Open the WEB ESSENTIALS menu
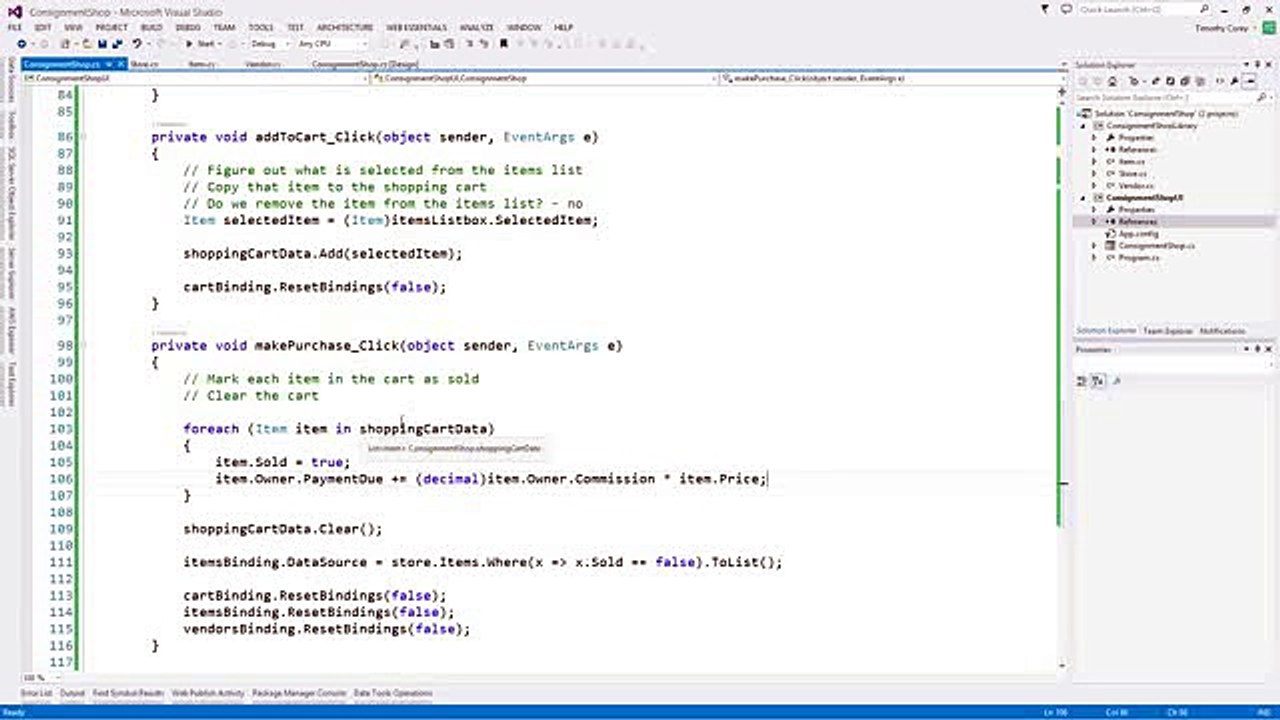Image resolution: width=1280 pixels, height=720 pixels. pyautogui.click(x=417, y=28)
